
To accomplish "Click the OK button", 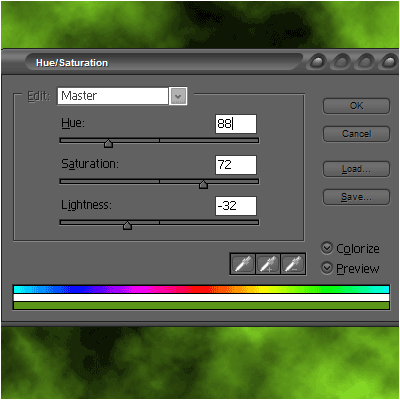I will coord(356,106).
